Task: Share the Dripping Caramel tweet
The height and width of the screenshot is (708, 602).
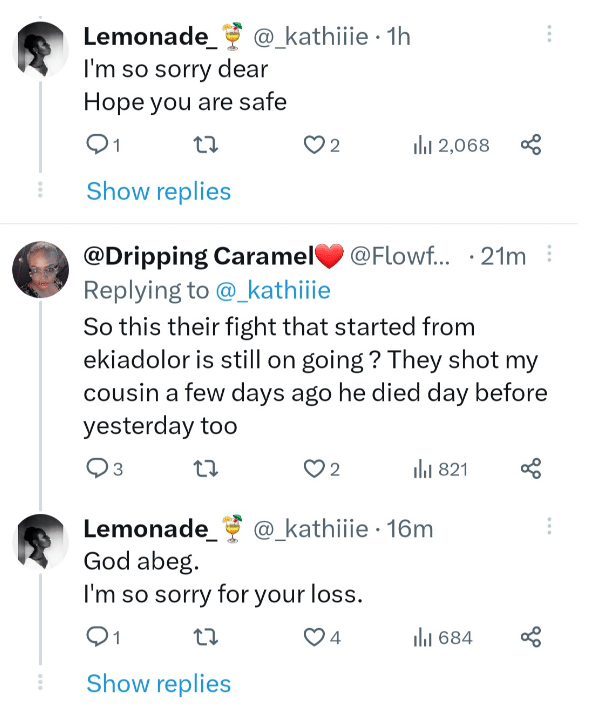Action: pyautogui.click(x=531, y=468)
